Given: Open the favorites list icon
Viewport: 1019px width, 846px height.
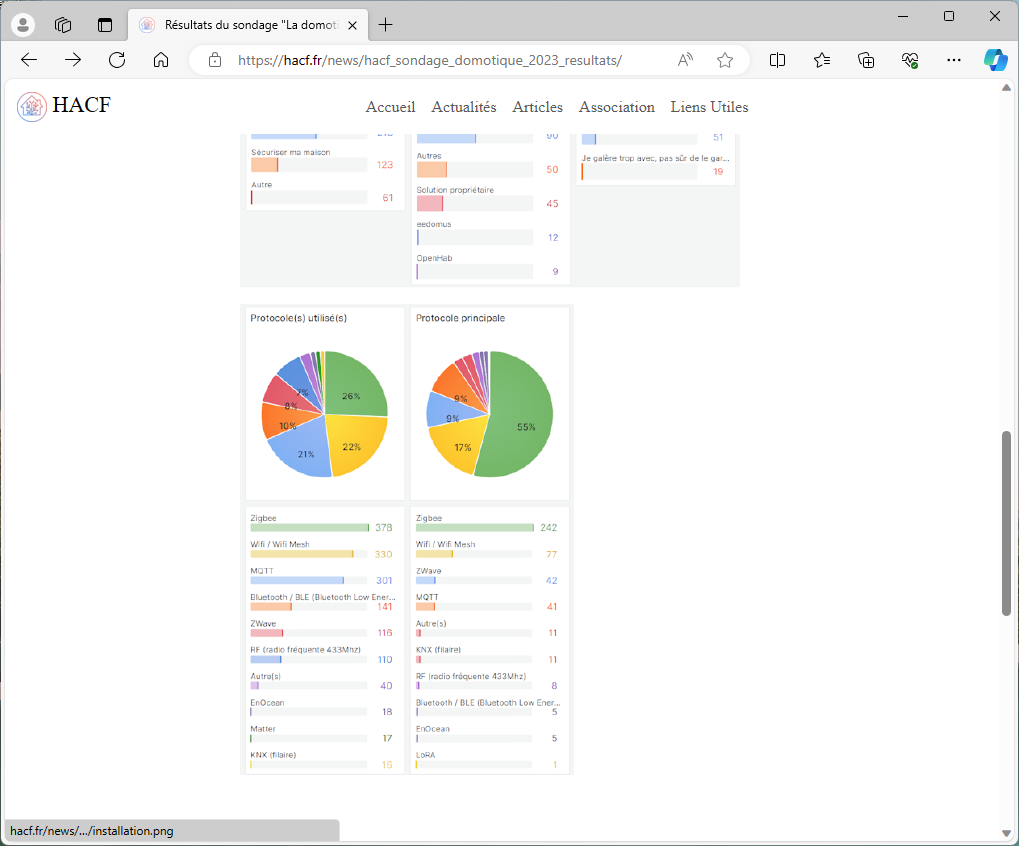Looking at the screenshot, I should pos(822,60).
